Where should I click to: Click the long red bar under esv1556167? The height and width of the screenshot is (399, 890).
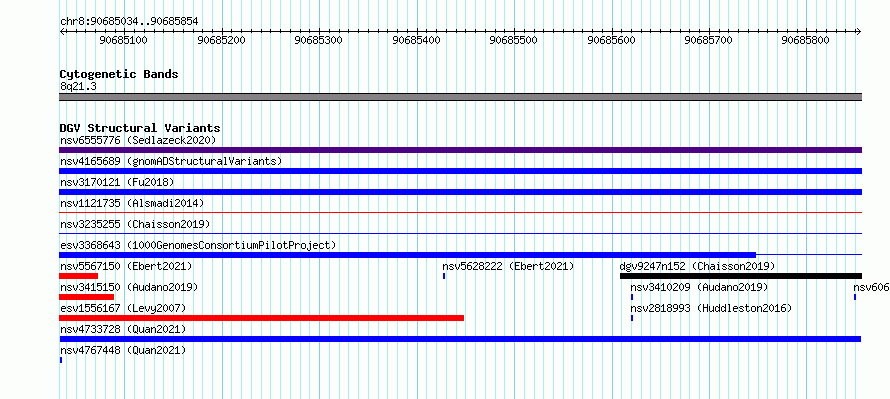(262, 318)
